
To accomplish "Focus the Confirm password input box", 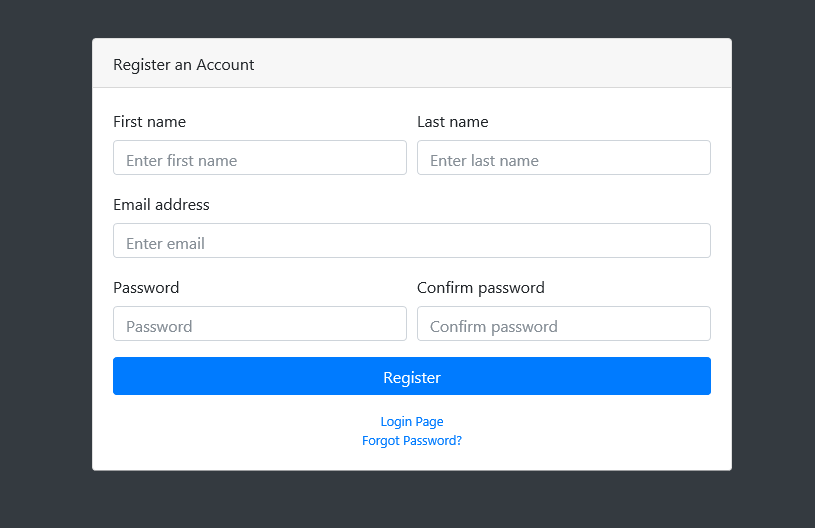I will click(x=563, y=324).
